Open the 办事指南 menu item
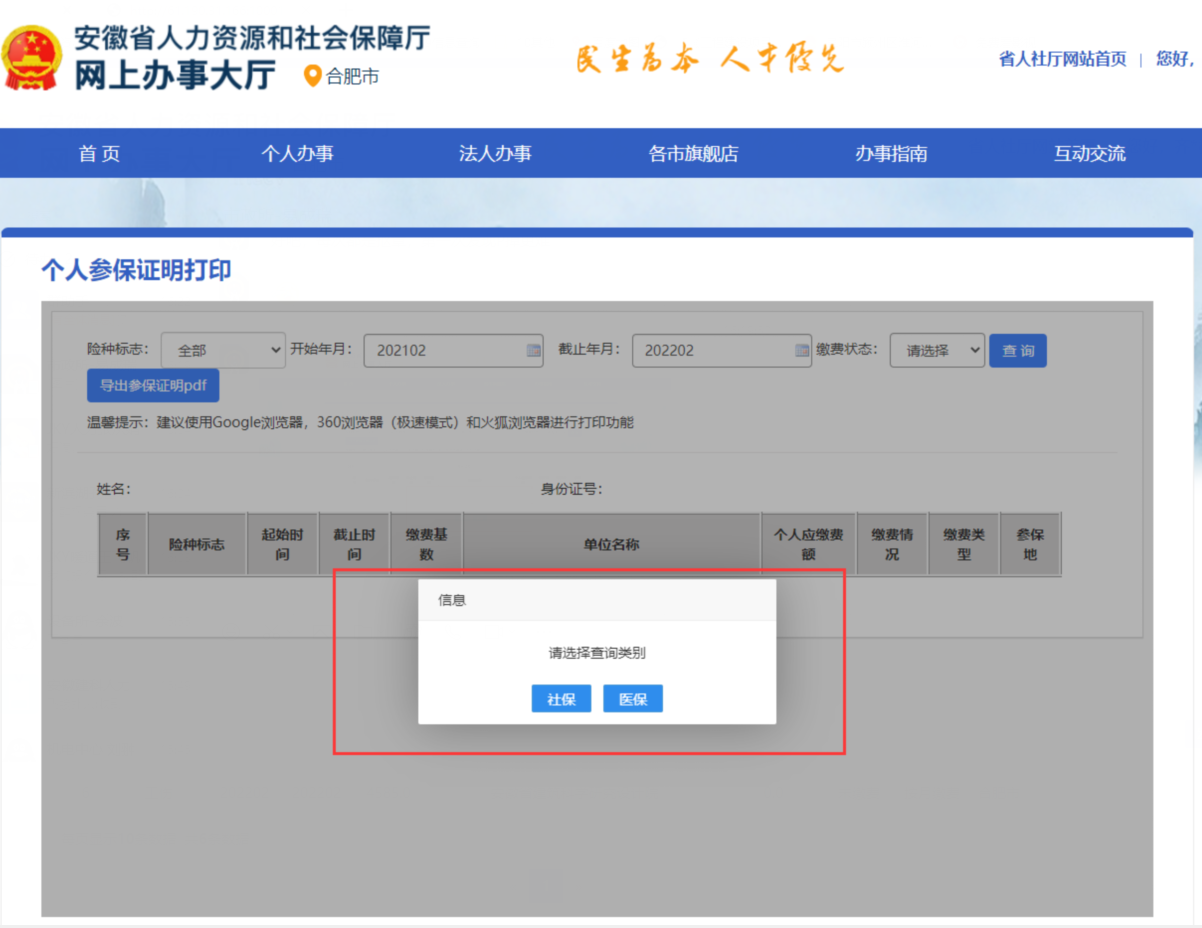The image size is (1202, 928). click(891, 154)
